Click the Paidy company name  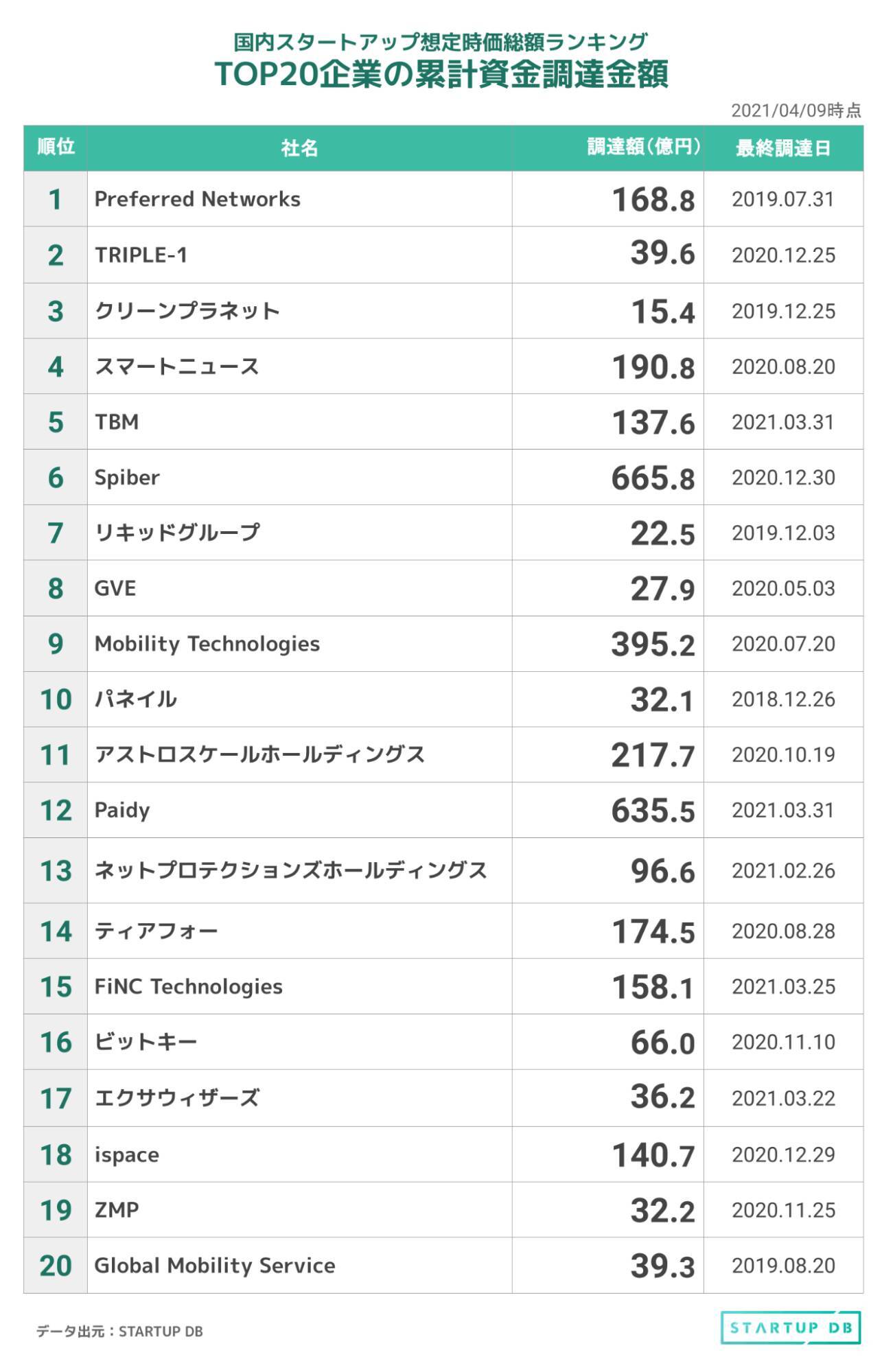tap(122, 810)
